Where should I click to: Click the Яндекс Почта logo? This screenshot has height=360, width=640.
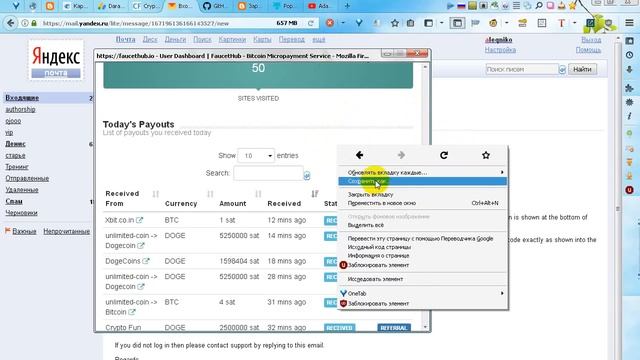point(56,60)
